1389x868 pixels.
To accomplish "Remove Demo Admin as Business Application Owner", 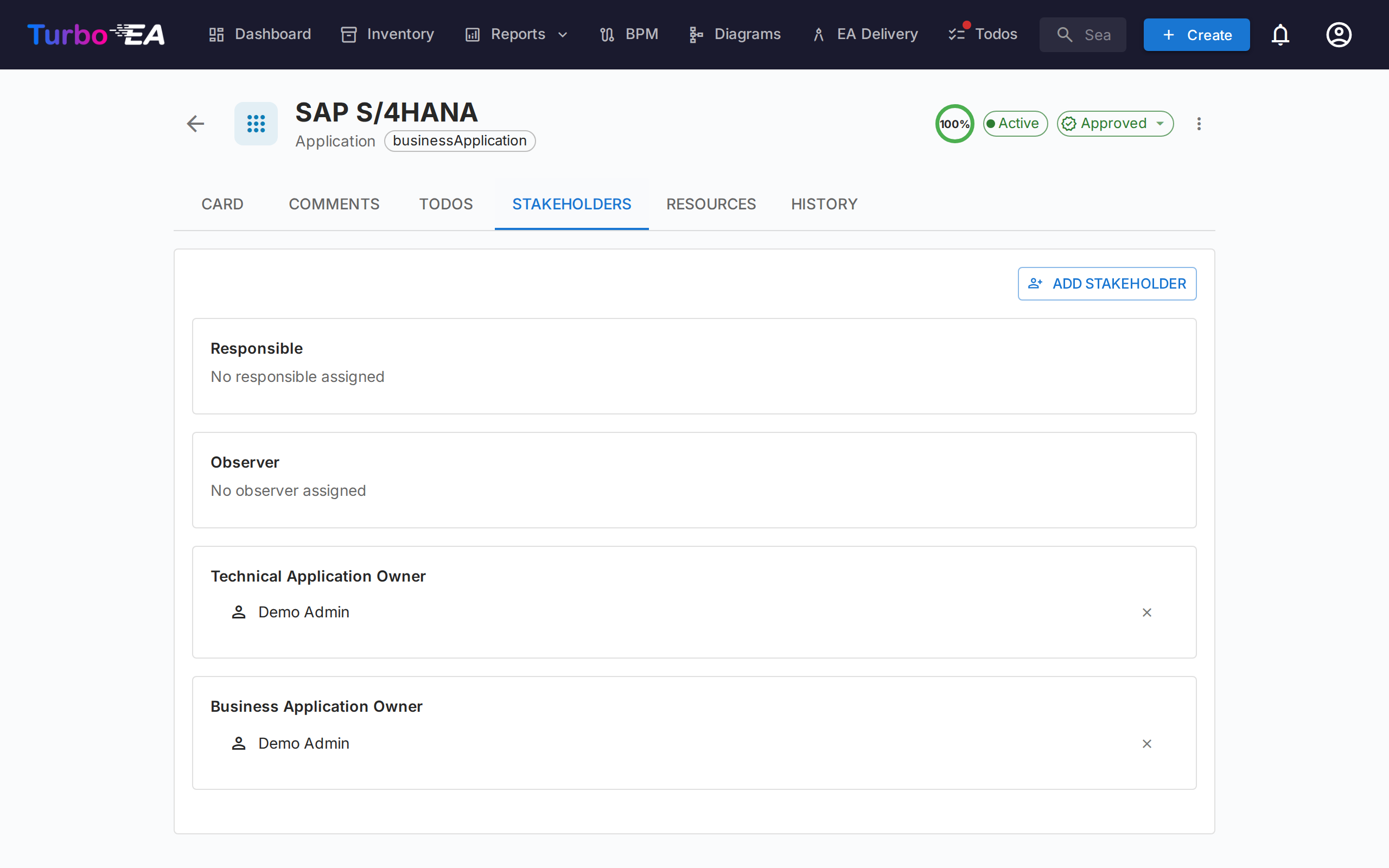I will pyautogui.click(x=1147, y=743).
